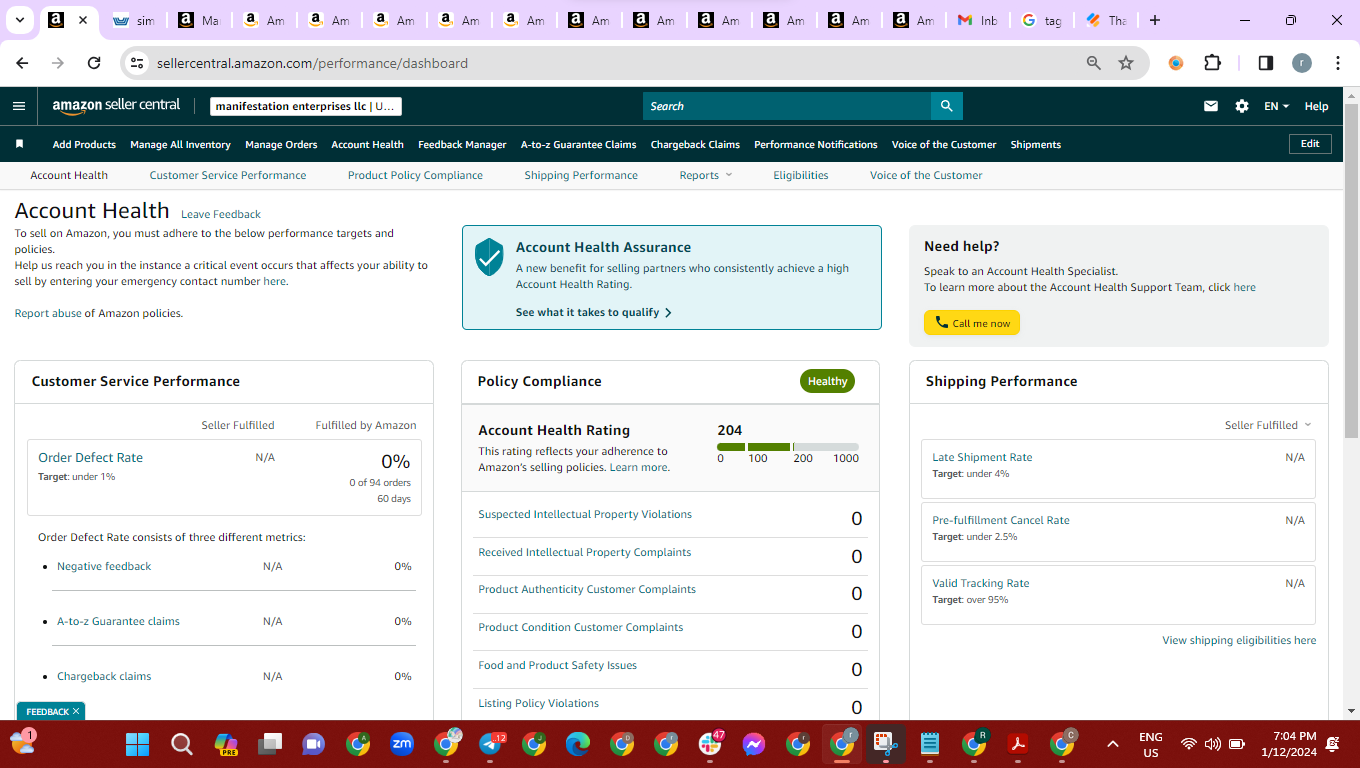This screenshot has width=1360, height=768.
Task: Open Feedback Manager
Action: point(462,144)
